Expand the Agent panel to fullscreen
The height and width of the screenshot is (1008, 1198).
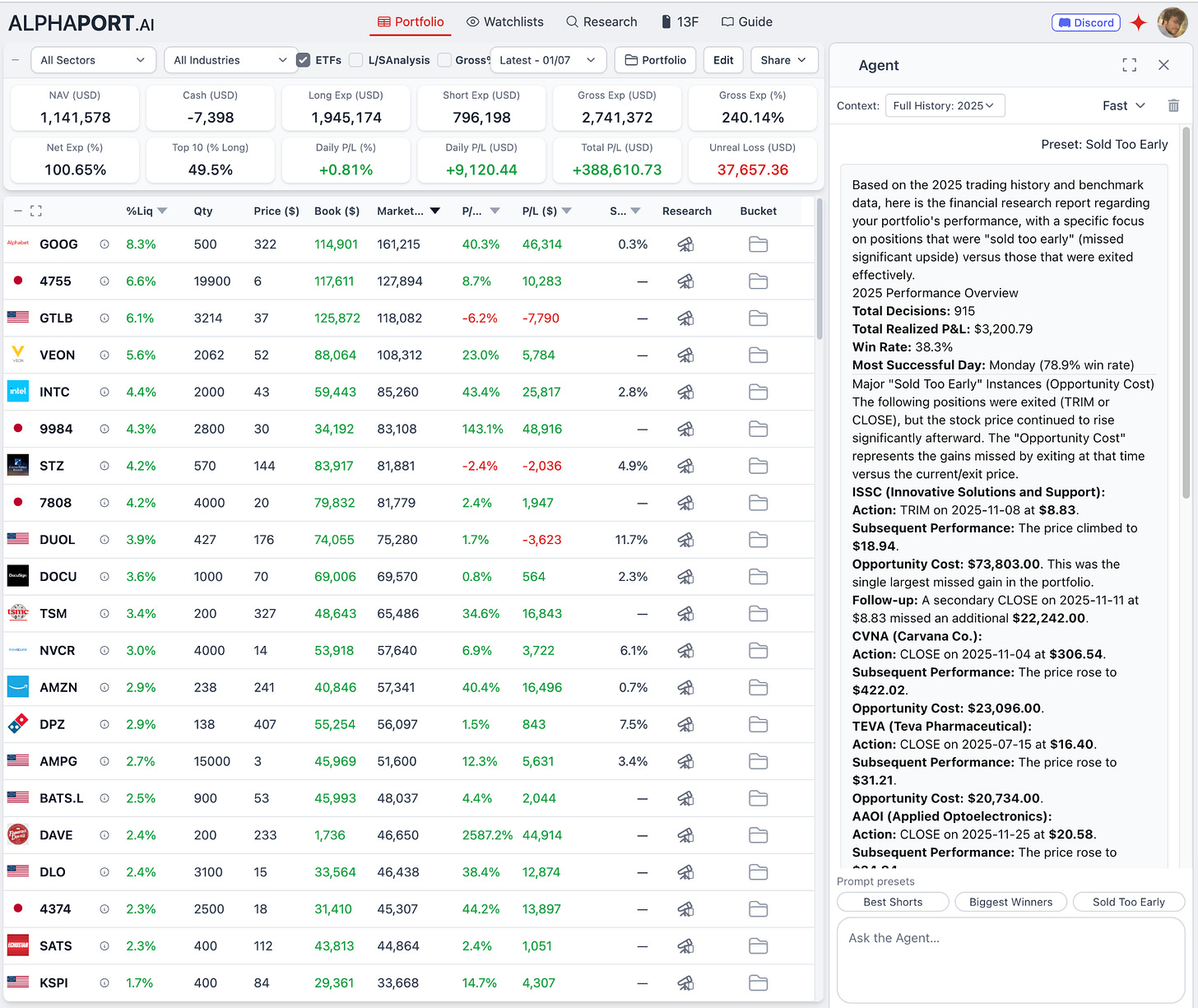click(1130, 65)
